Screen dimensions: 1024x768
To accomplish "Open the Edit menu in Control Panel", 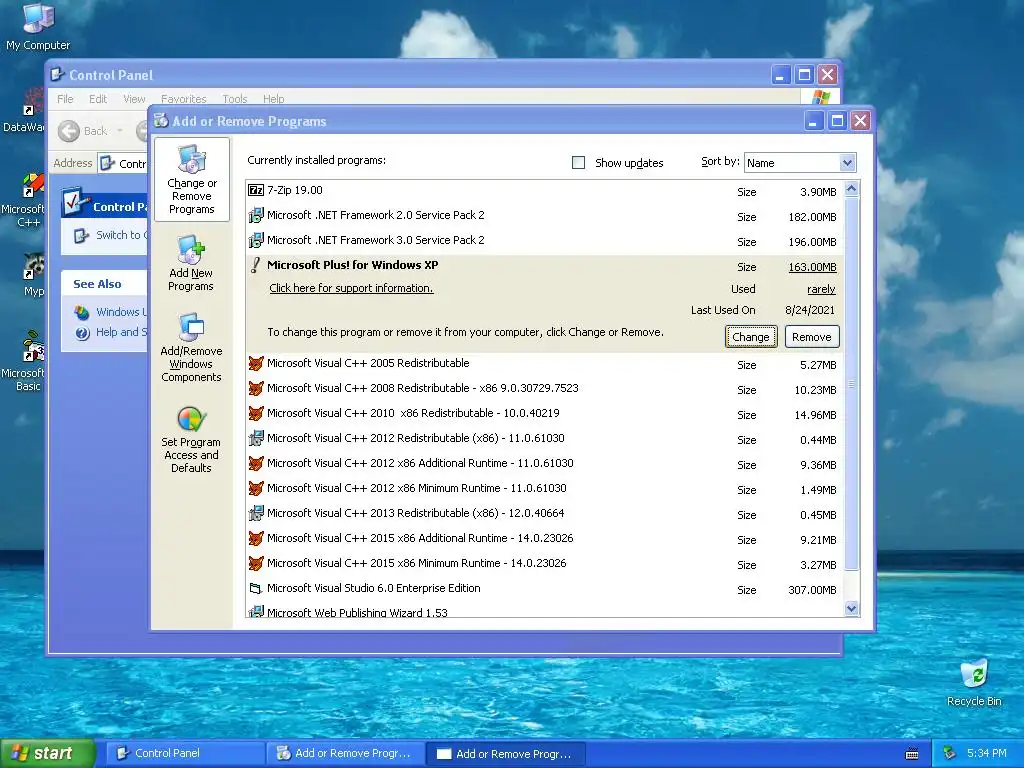I will [98, 99].
